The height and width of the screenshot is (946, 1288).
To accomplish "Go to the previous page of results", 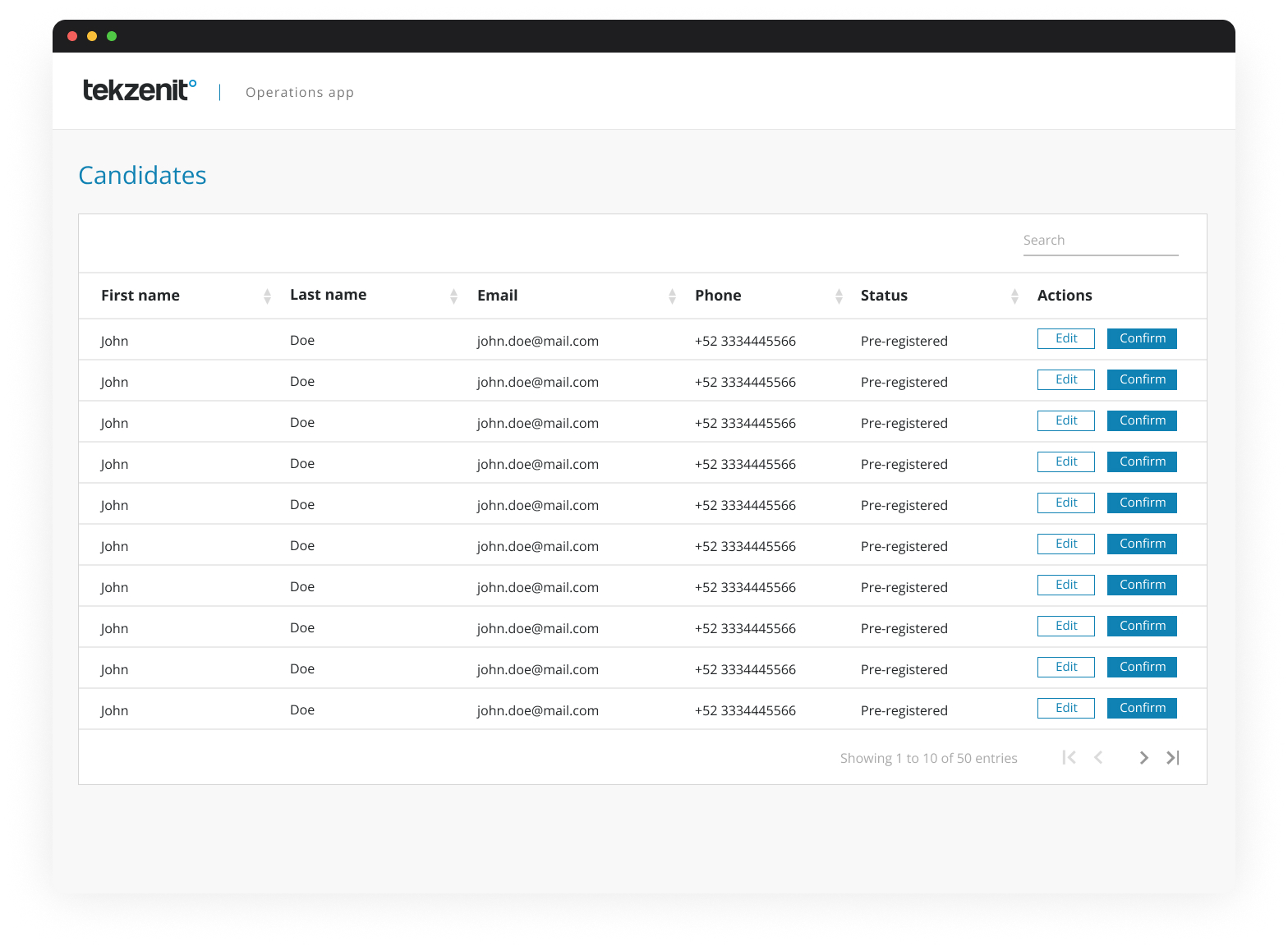I will tap(1098, 757).
